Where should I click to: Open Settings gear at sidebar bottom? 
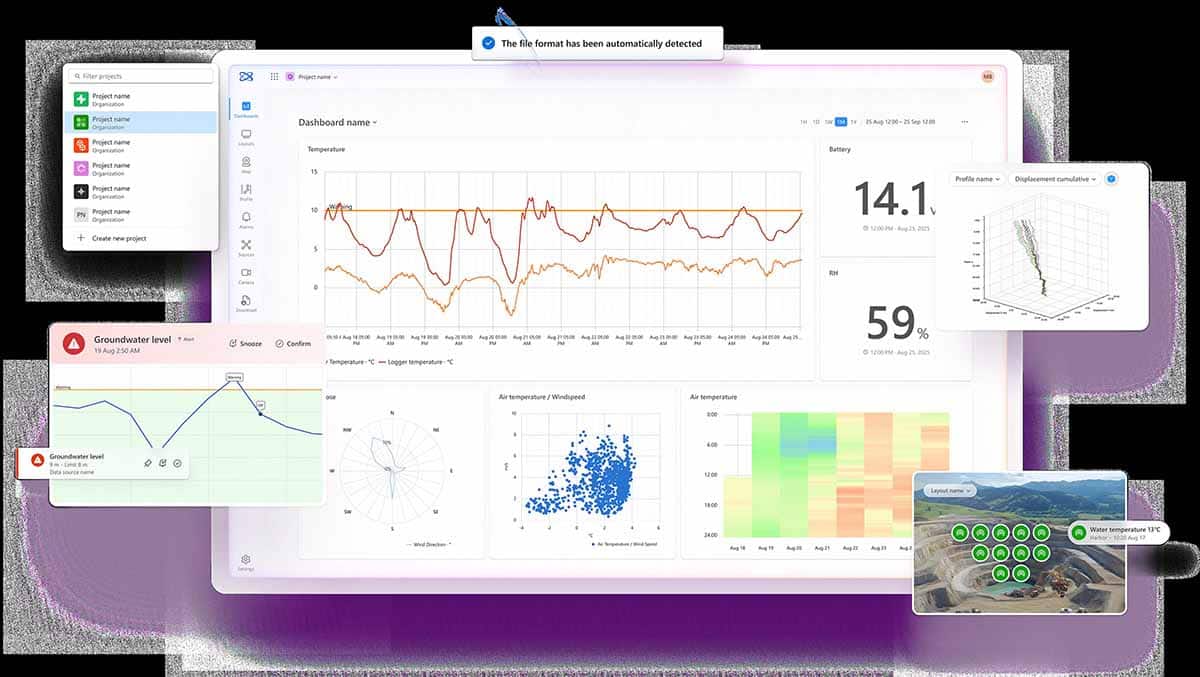[246, 561]
